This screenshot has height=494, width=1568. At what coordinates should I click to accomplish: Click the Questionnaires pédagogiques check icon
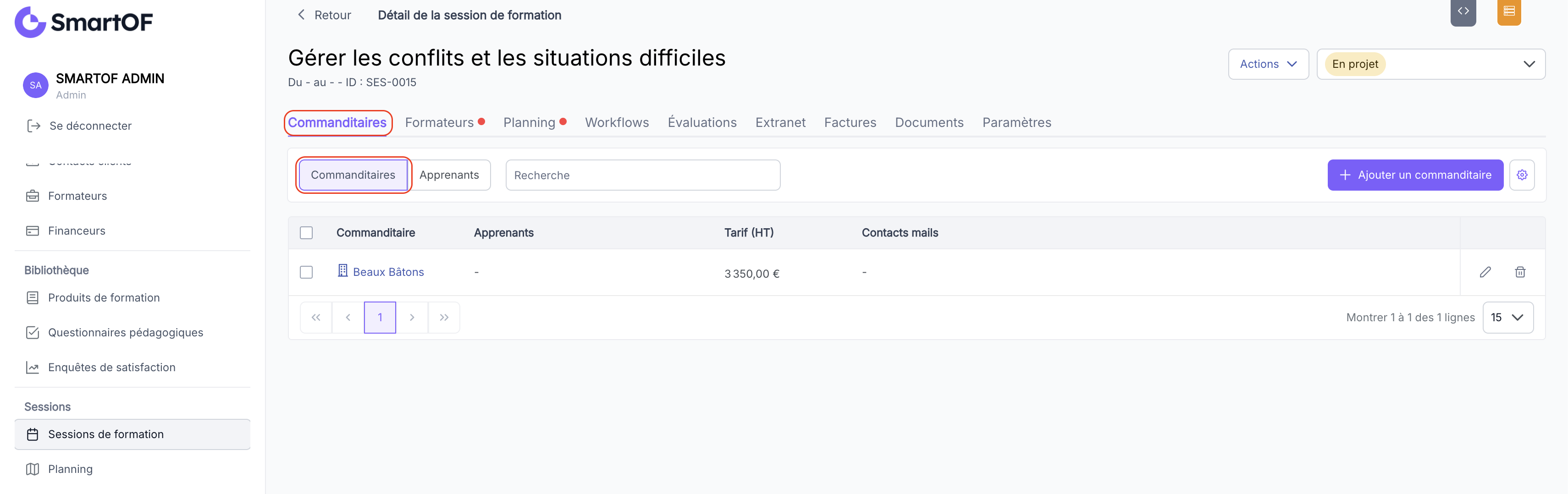(32, 332)
